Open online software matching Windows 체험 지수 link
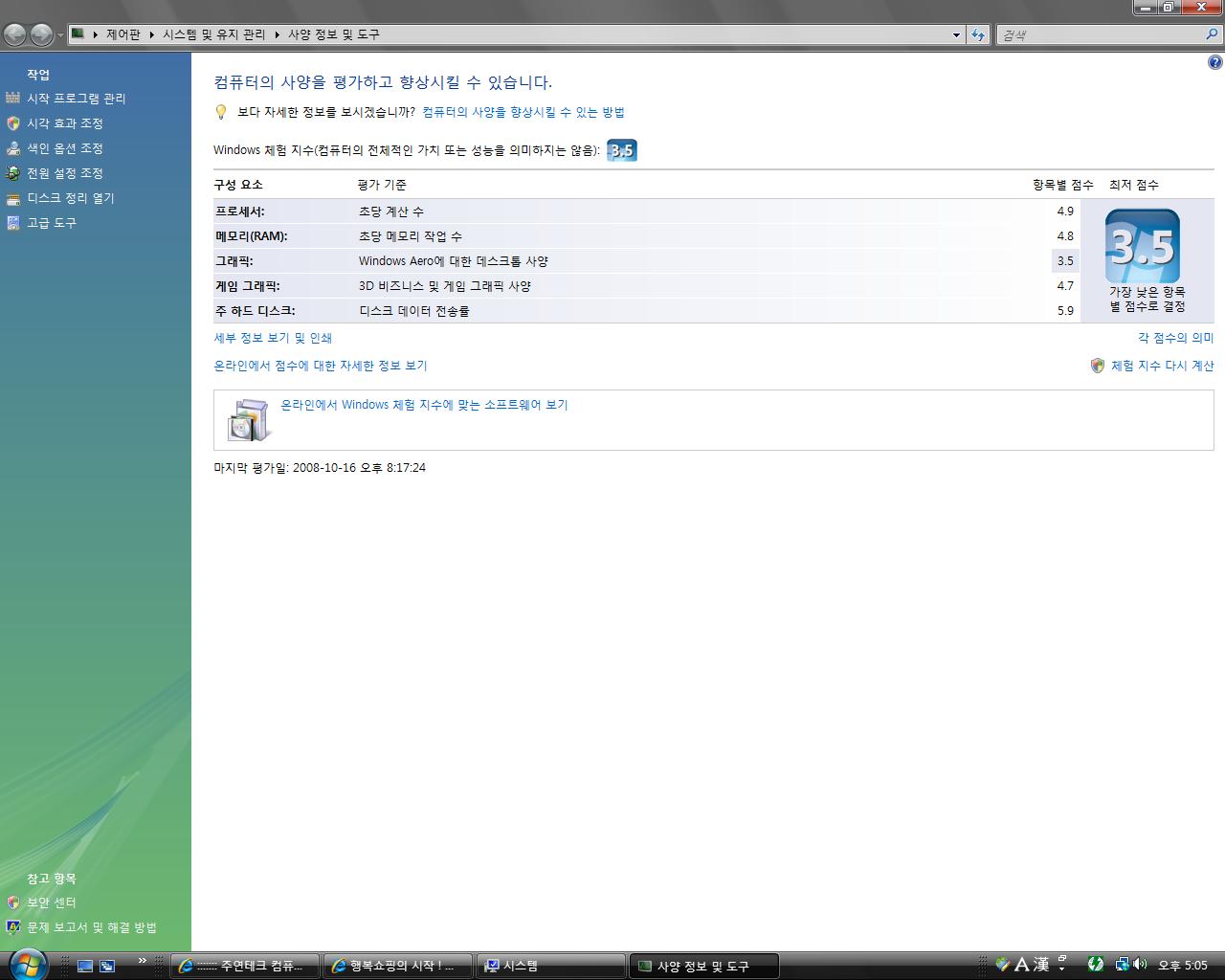1225x980 pixels. tap(424, 405)
